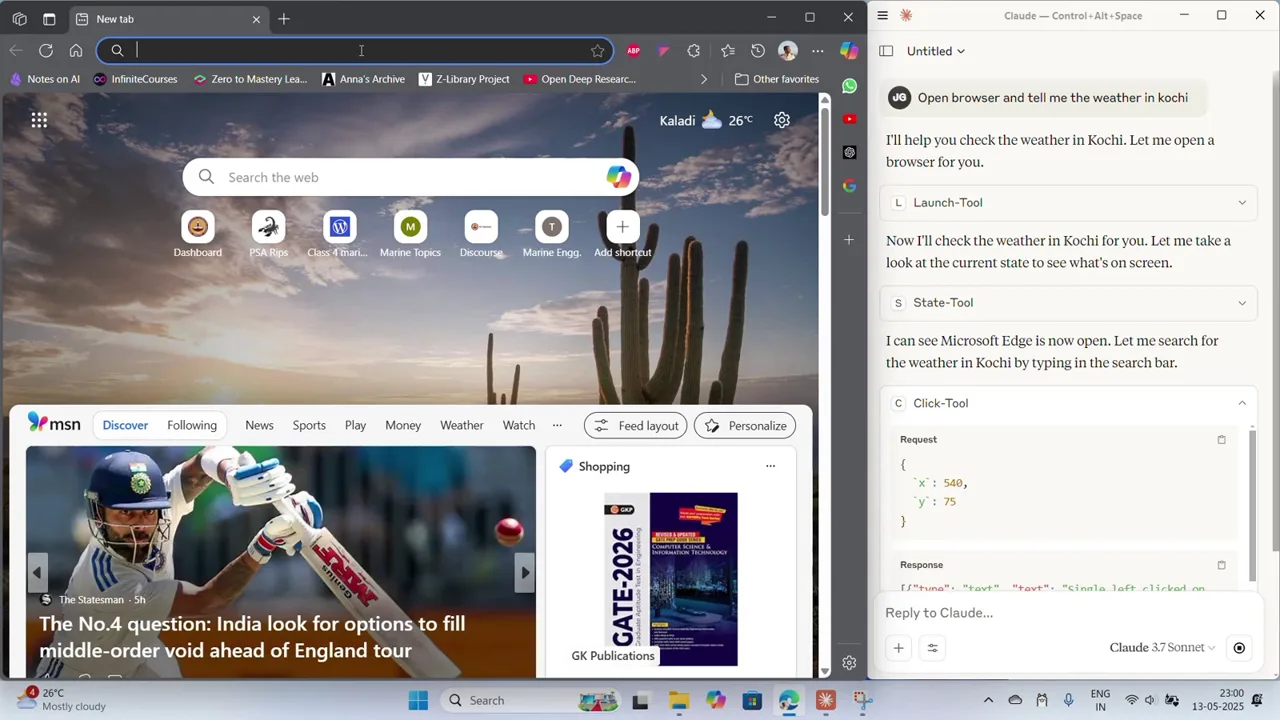
Task: Open Edge tab actions menu icon
Action: click(49, 18)
